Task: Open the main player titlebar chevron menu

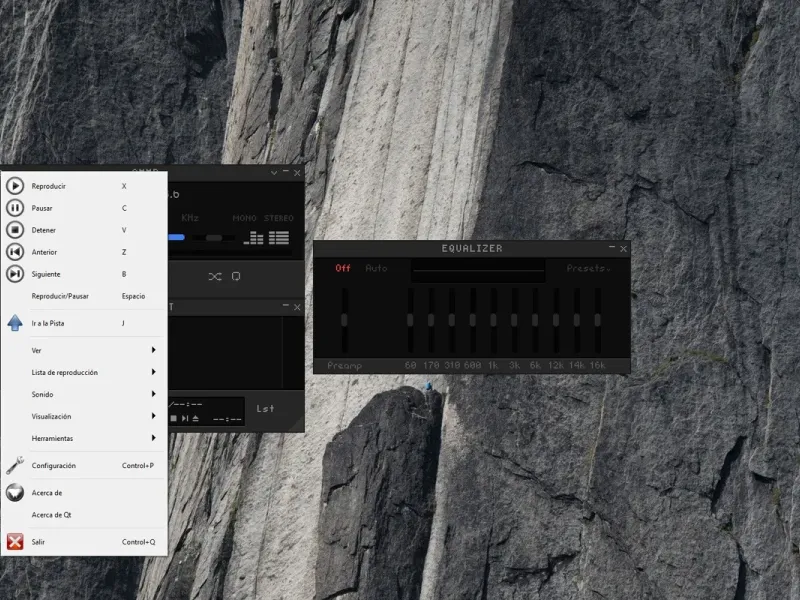Action: click(274, 173)
